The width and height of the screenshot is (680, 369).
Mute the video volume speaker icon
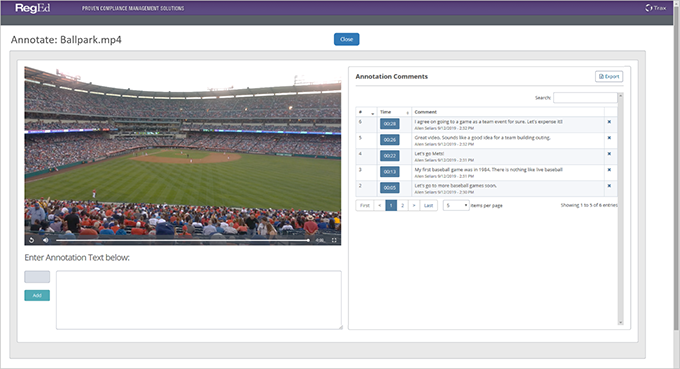(46, 240)
